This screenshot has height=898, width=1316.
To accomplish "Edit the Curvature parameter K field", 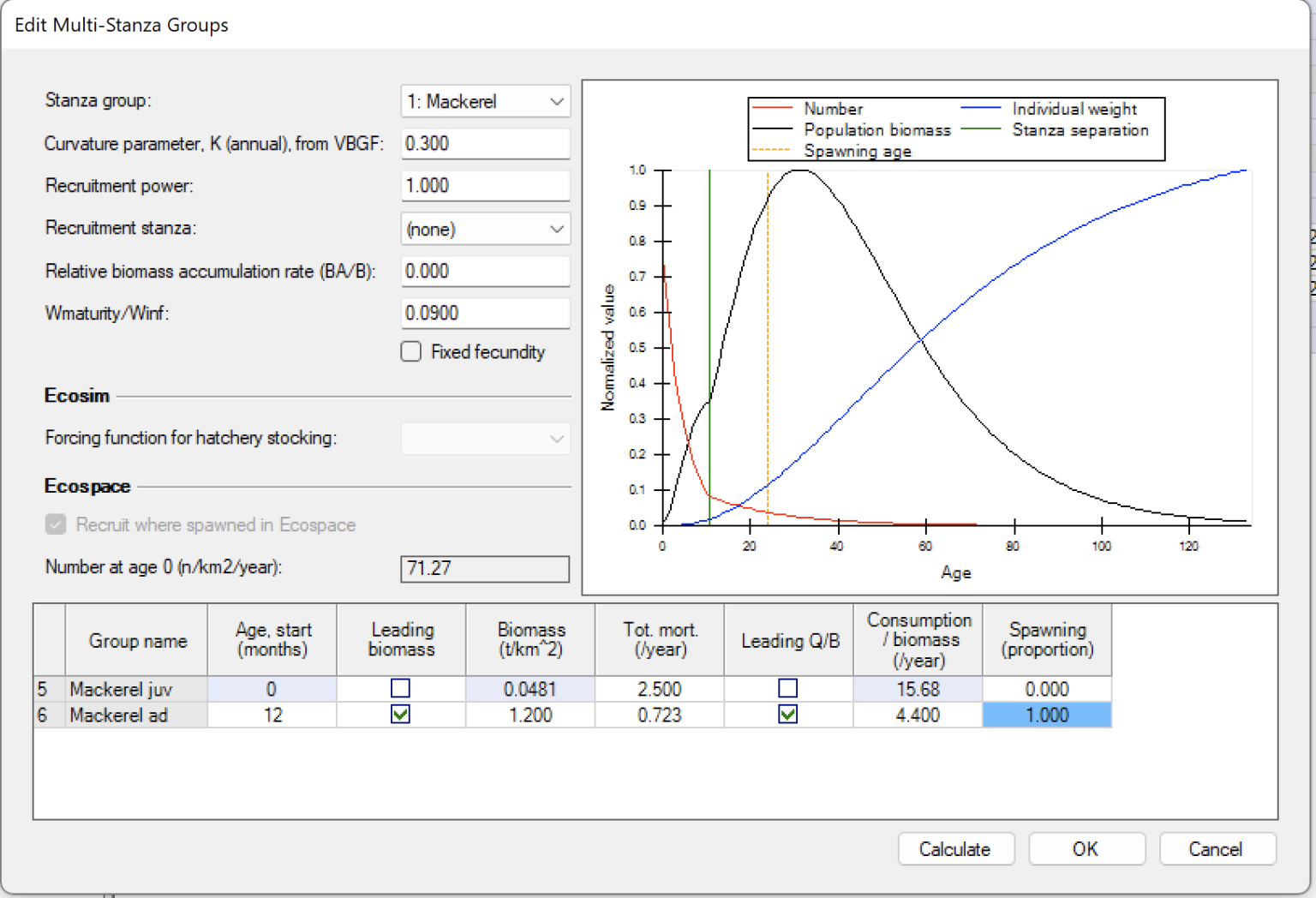I will click(485, 143).
